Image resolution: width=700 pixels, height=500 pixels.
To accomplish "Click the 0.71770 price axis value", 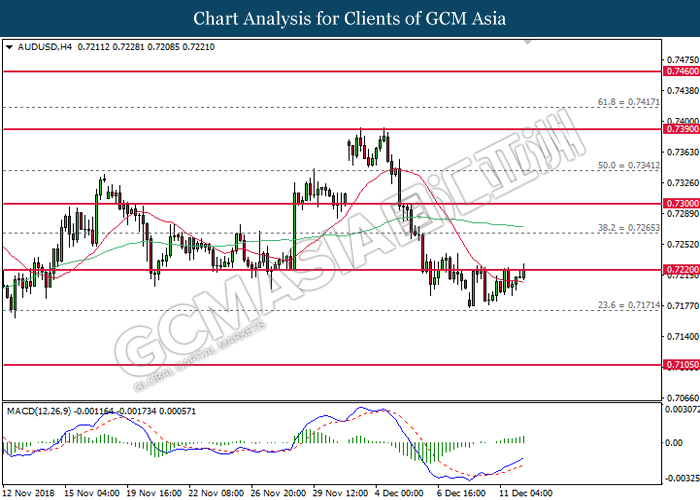I will click(683, 306).
